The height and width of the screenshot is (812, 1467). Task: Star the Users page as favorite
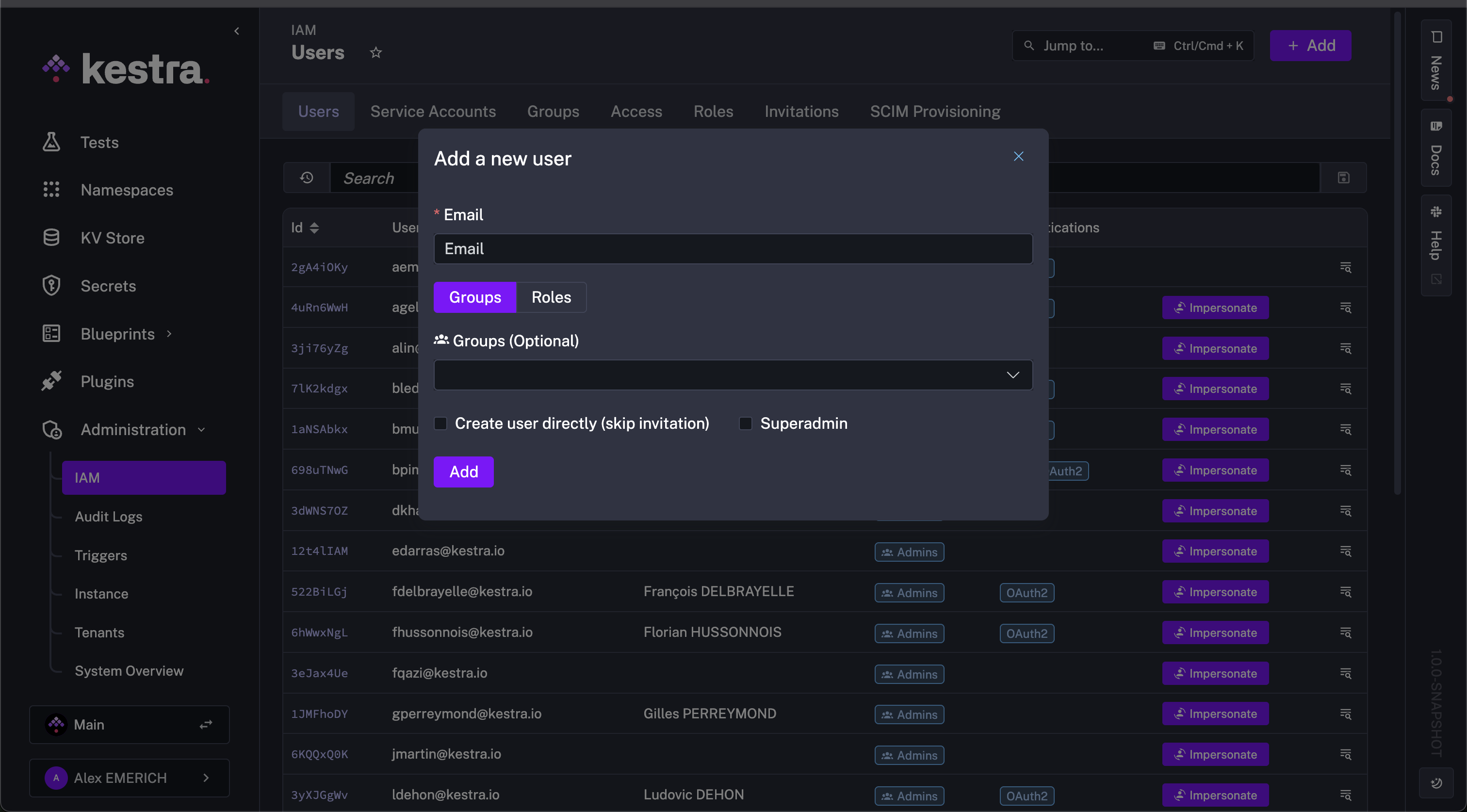[x=375, y=52]
